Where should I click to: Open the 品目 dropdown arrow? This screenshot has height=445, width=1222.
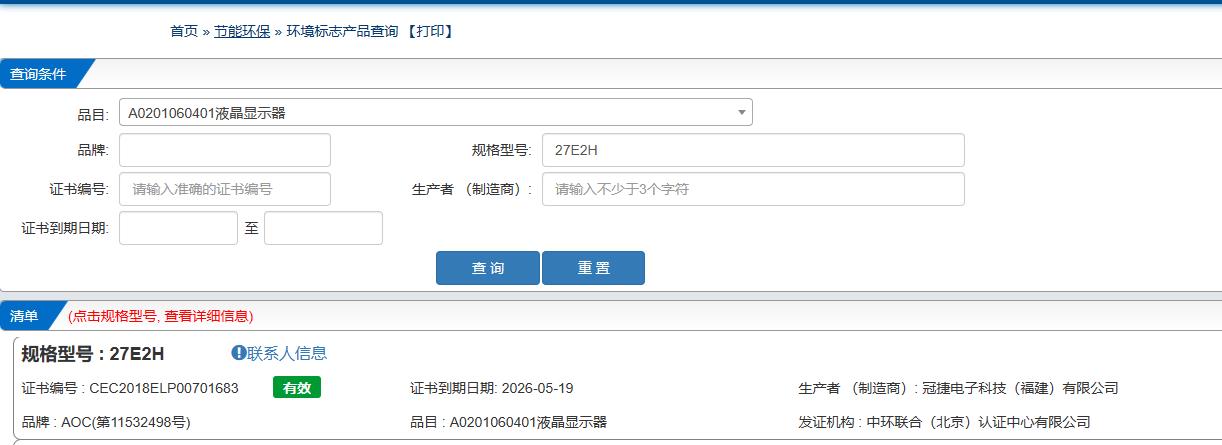click(x=741, y=113)
